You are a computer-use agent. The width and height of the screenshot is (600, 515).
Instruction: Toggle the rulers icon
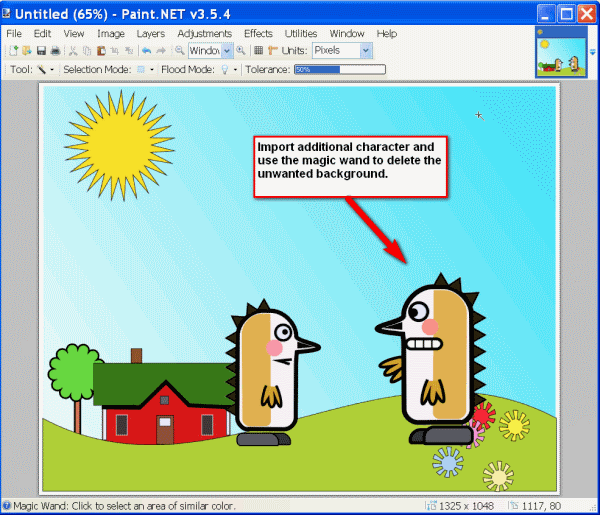click(272, 51)
